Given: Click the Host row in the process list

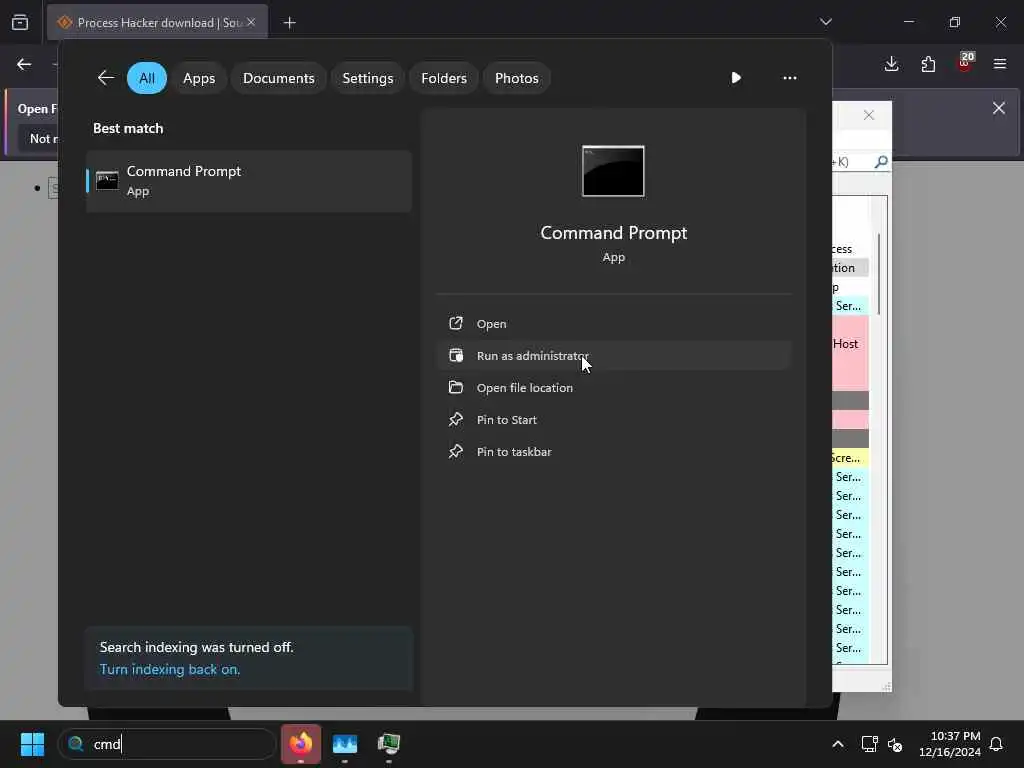Looking at the screenshot, I should pos(850,344).
